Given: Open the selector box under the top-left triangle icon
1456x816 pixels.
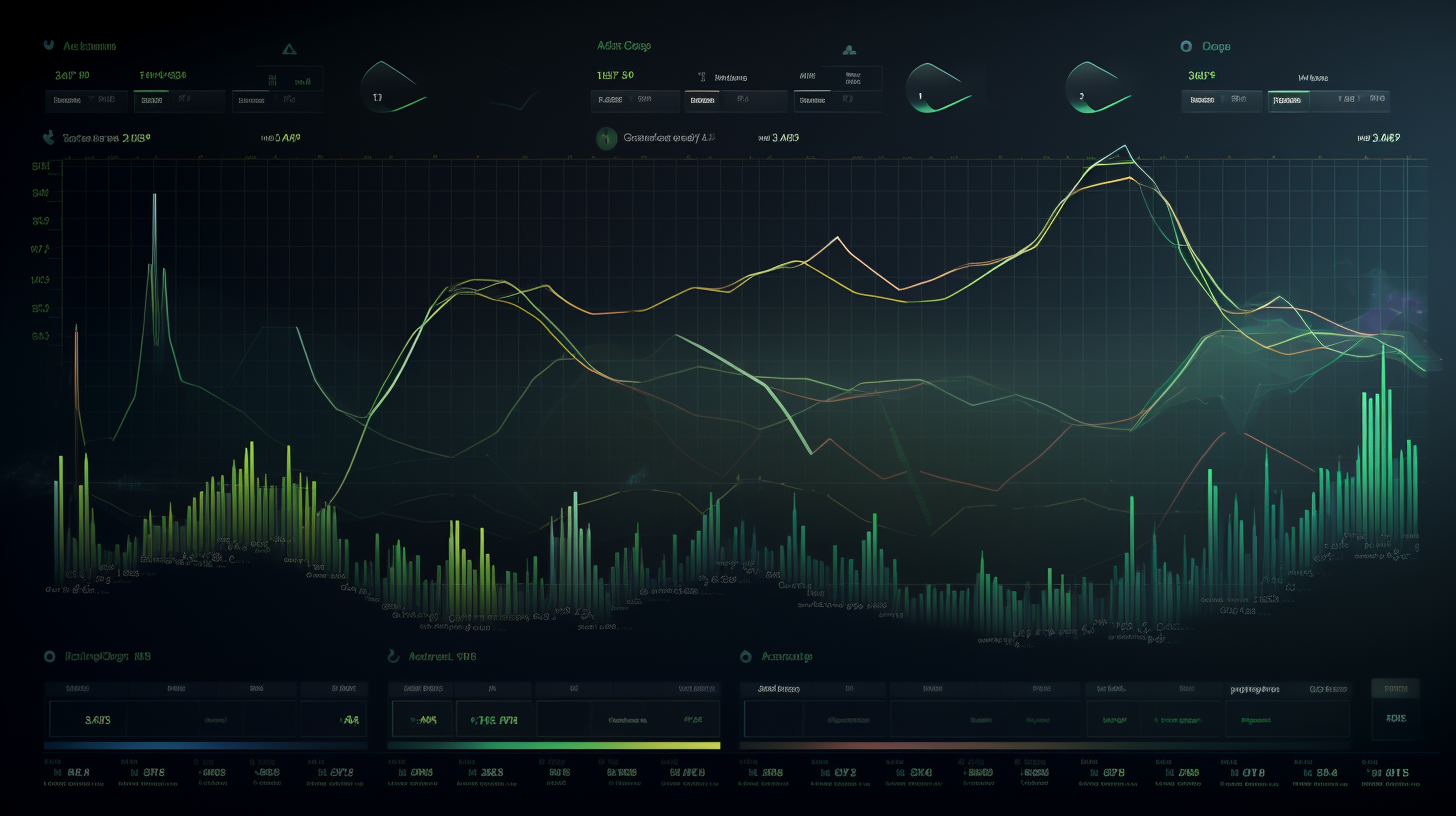Looking at the screenshot, I should tap(277, 100).
